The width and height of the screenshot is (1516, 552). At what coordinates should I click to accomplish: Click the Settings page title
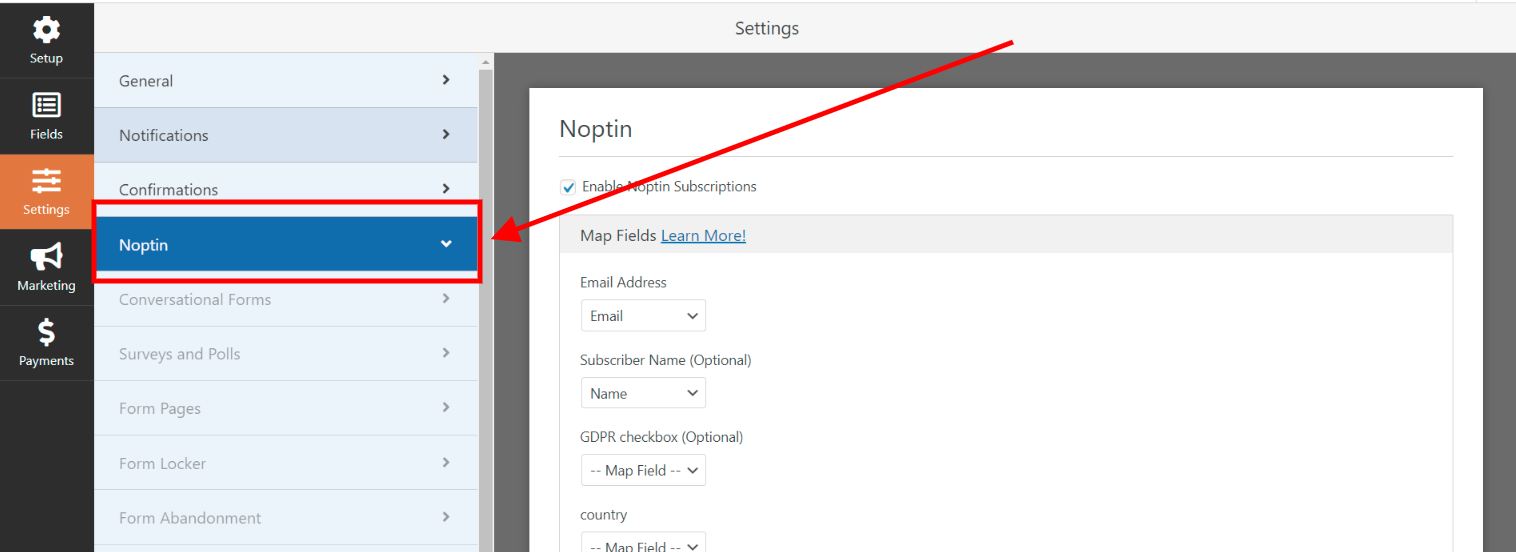(x=767, y=29)
